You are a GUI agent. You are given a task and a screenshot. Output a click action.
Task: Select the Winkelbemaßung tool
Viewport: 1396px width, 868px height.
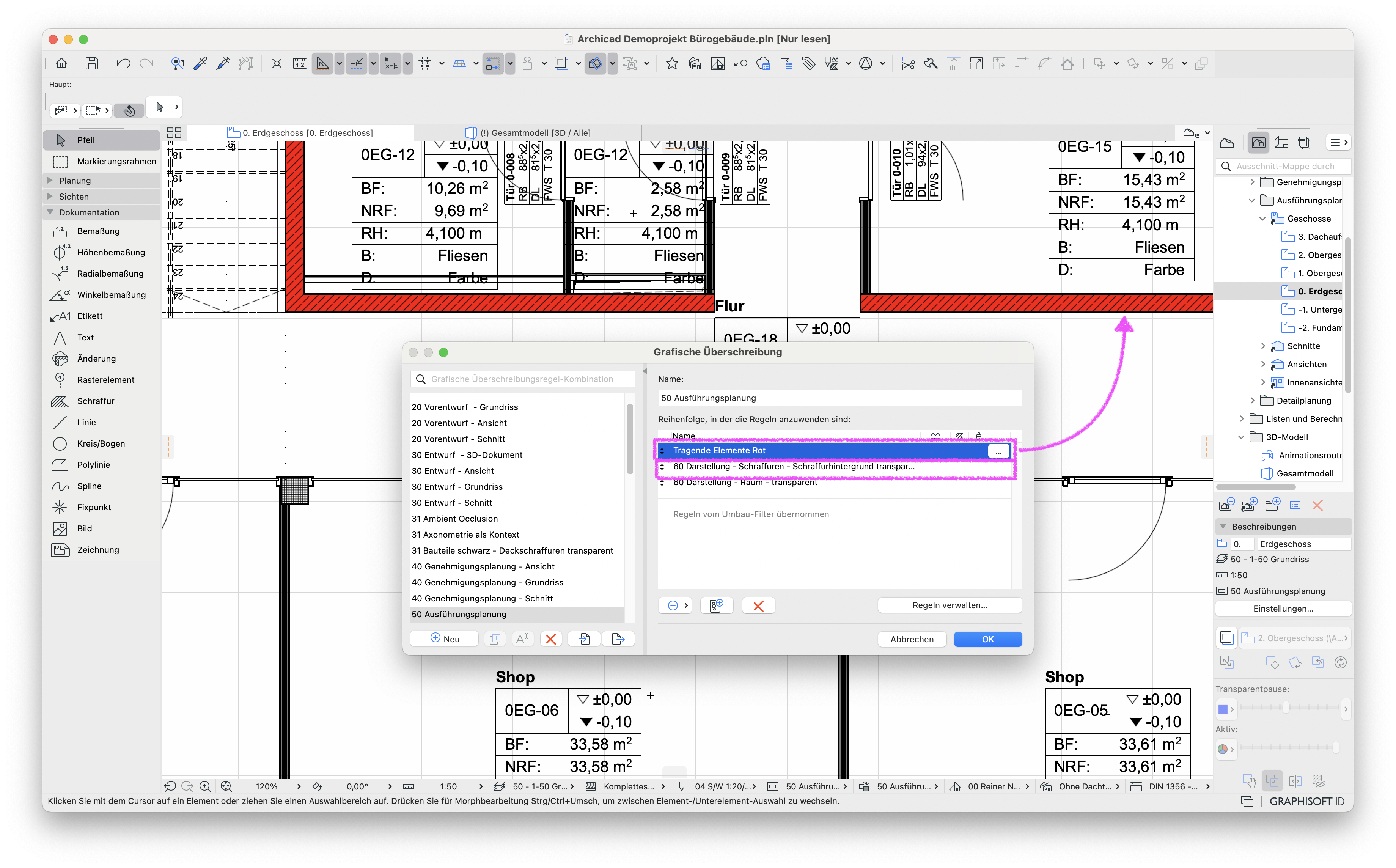[x=102, y=294]
